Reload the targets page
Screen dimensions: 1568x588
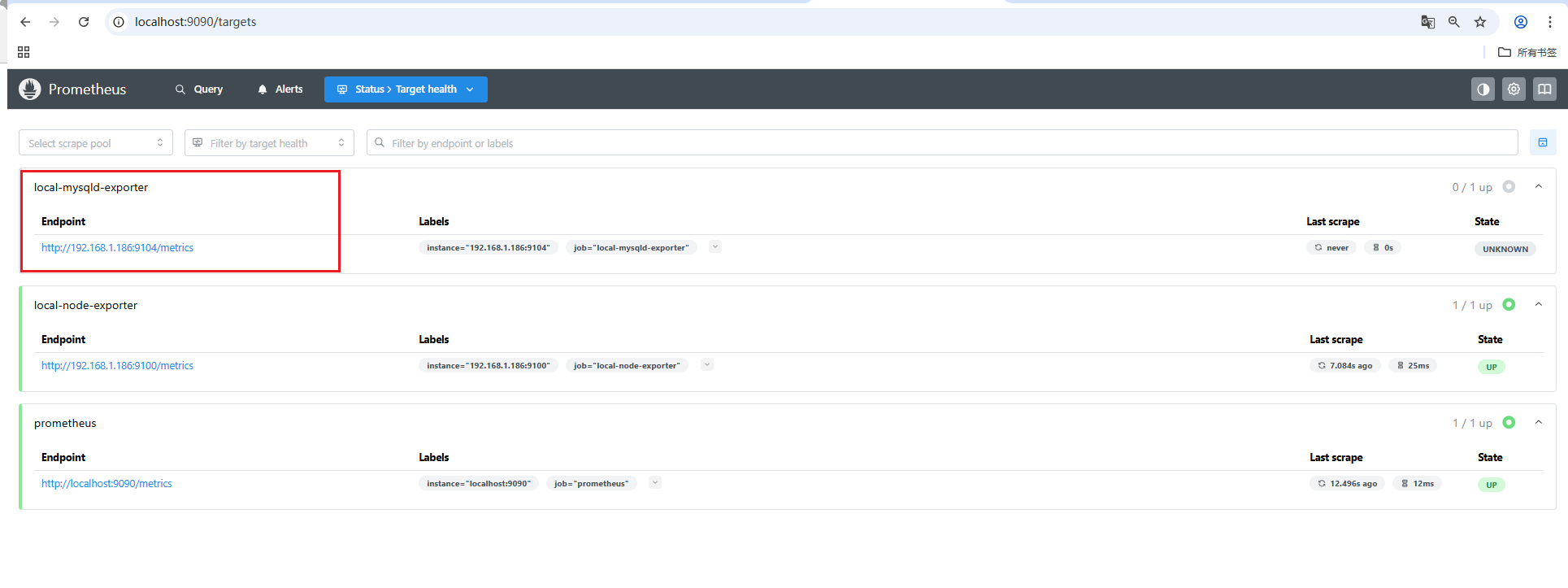(x=84, y=22)
